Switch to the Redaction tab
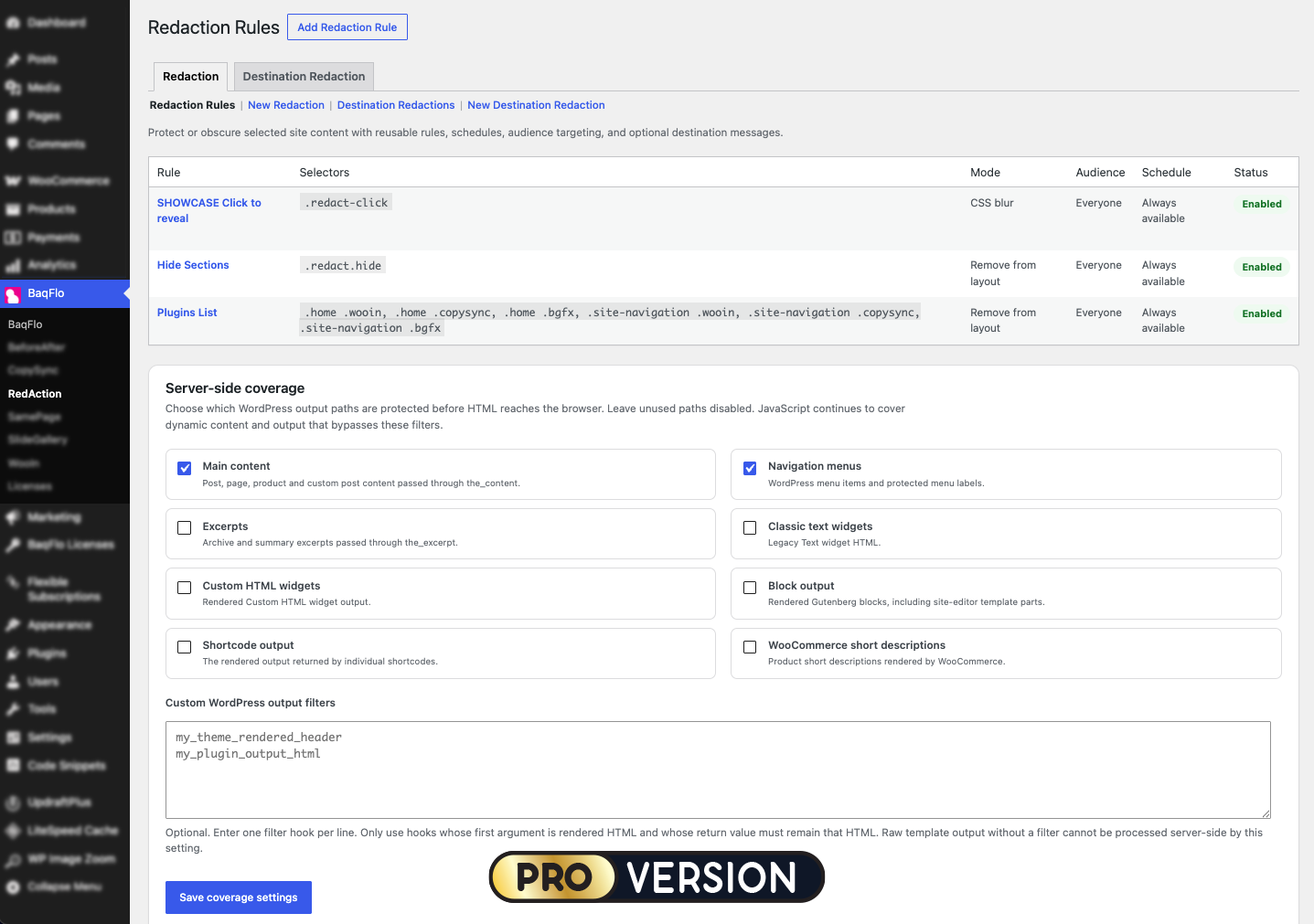The width and height of the screenshot is (1314, 924). click(x=190, y=77)
